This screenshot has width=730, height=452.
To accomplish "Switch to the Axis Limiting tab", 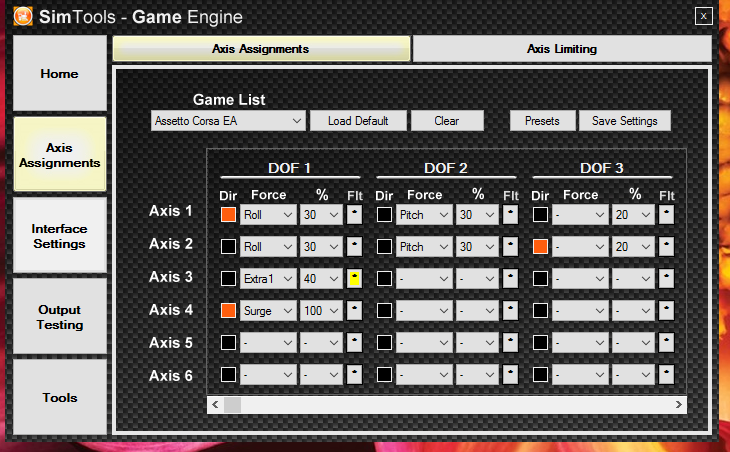I will 562,49.
